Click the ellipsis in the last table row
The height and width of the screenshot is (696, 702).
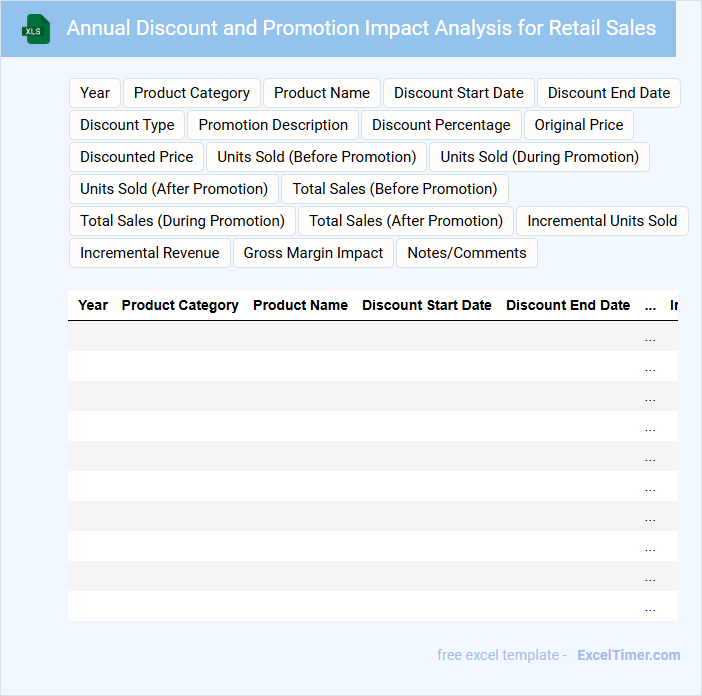pyautogui.click(x=650, y=607)
